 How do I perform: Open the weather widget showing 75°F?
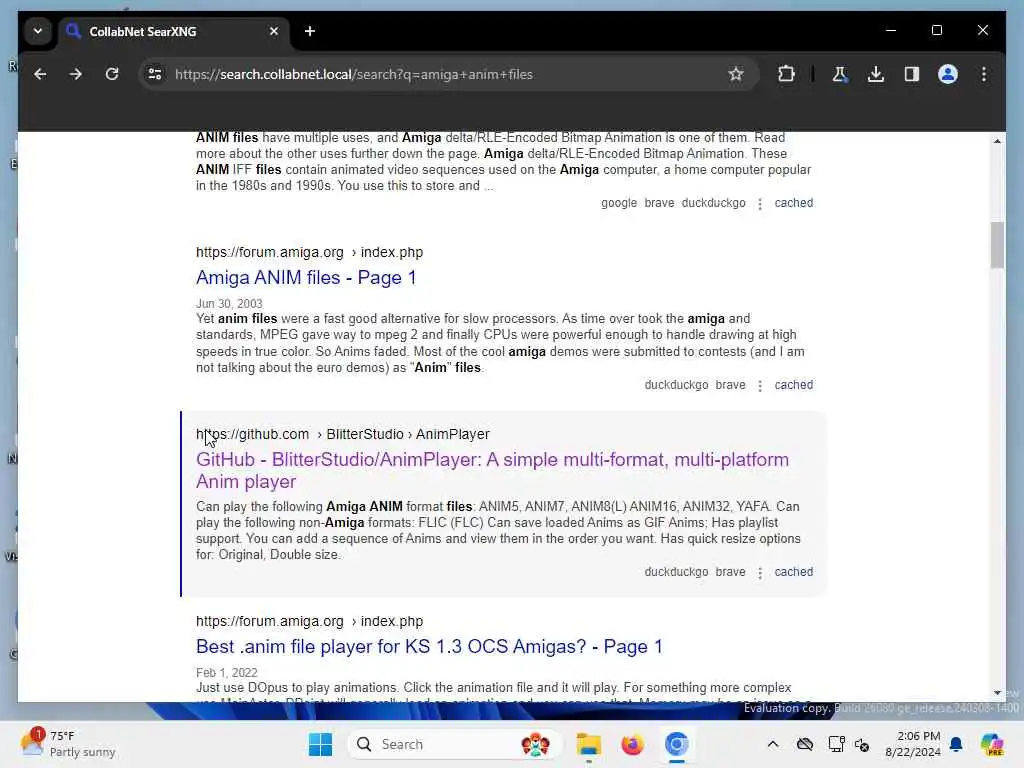pyautogui.click(x=68, y=744)
